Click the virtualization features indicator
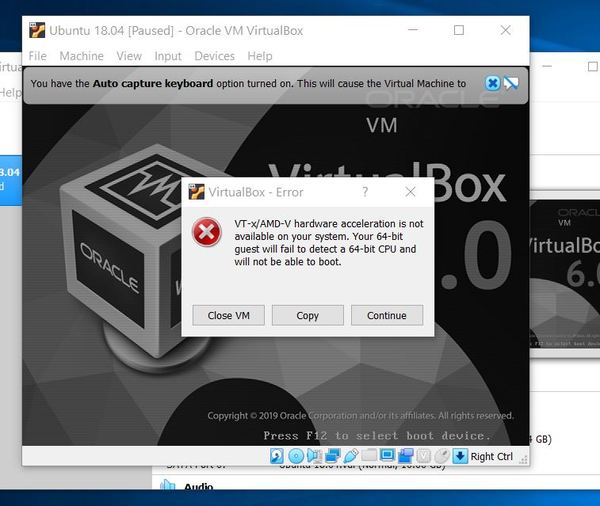 click(424, 456)
